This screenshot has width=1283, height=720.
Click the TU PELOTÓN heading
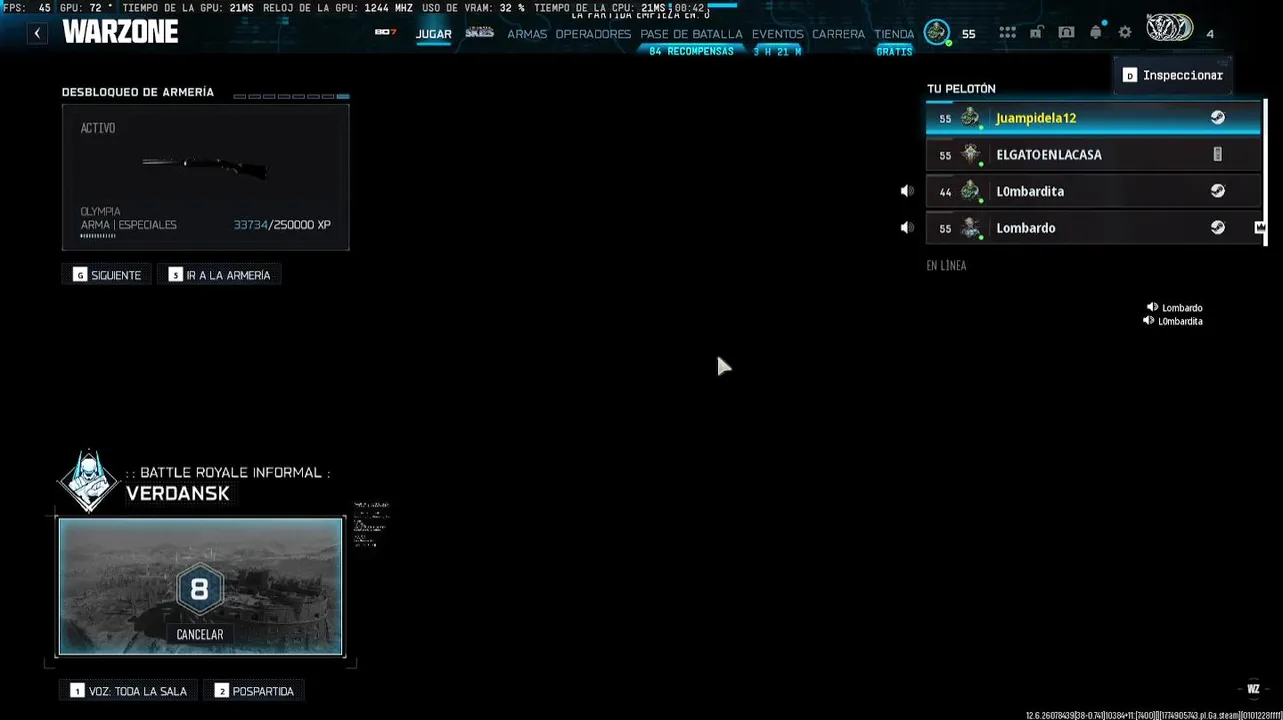pyautogui.click(x=961, y=89)
